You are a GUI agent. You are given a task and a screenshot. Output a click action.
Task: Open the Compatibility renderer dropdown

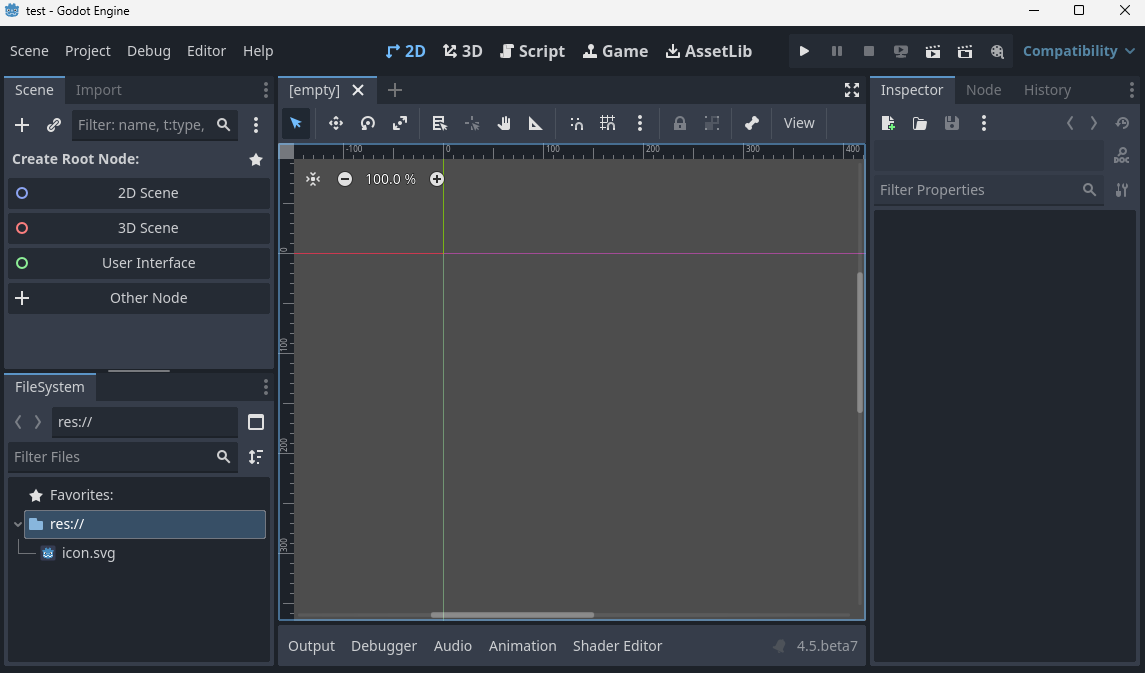(1079, 51)
